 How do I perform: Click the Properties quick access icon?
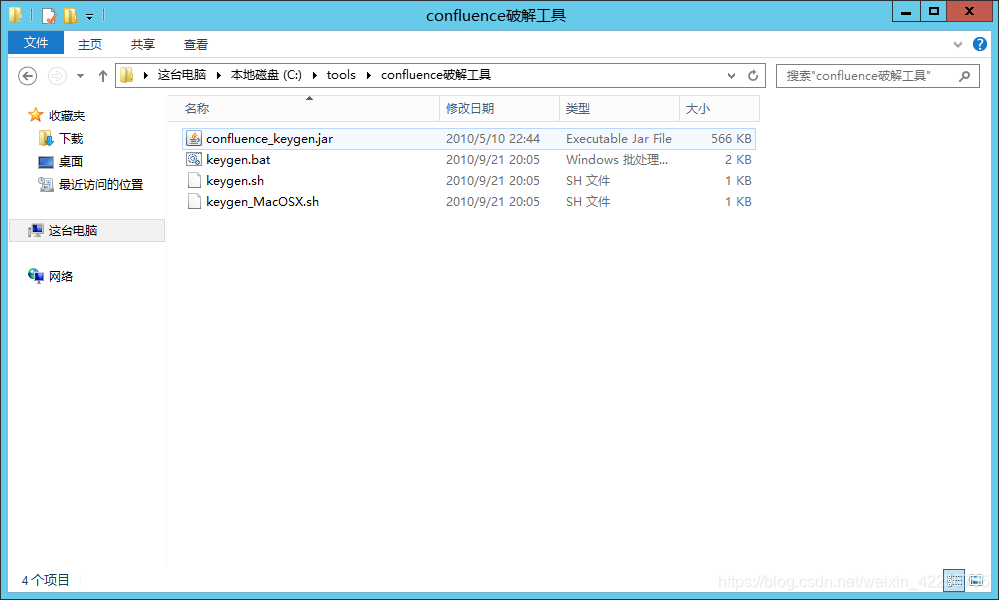[48, 15]
